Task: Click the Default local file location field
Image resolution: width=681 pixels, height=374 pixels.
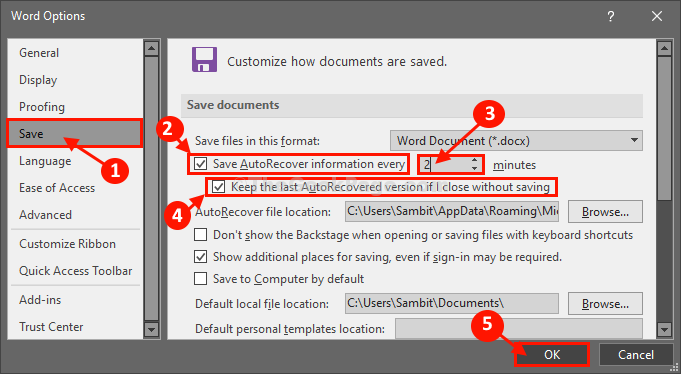Action: click(452, 303)
